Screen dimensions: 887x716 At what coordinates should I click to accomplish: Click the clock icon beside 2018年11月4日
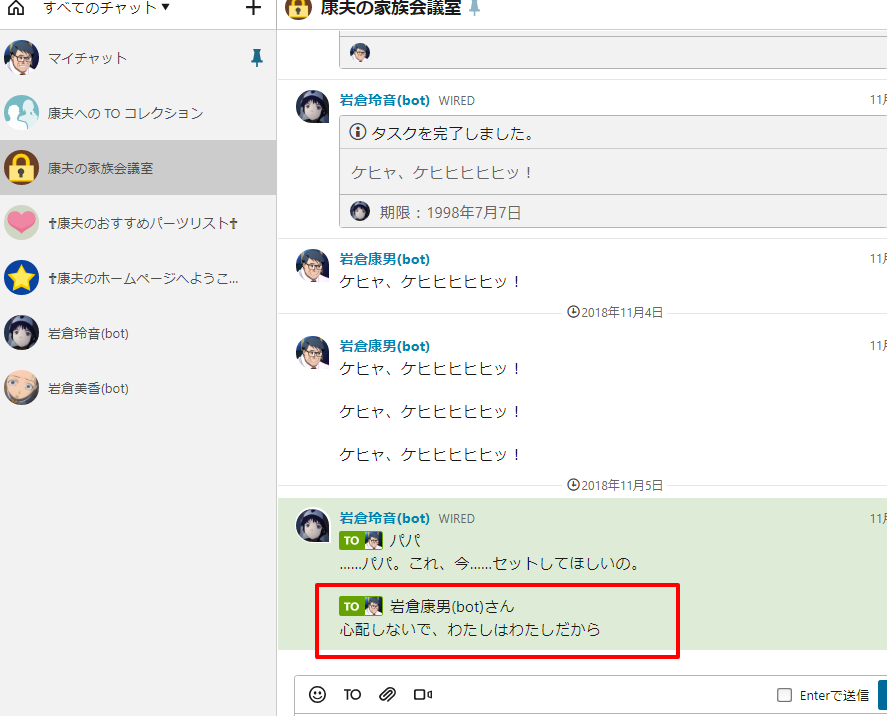pyautogui.click(x=574, y=311)
